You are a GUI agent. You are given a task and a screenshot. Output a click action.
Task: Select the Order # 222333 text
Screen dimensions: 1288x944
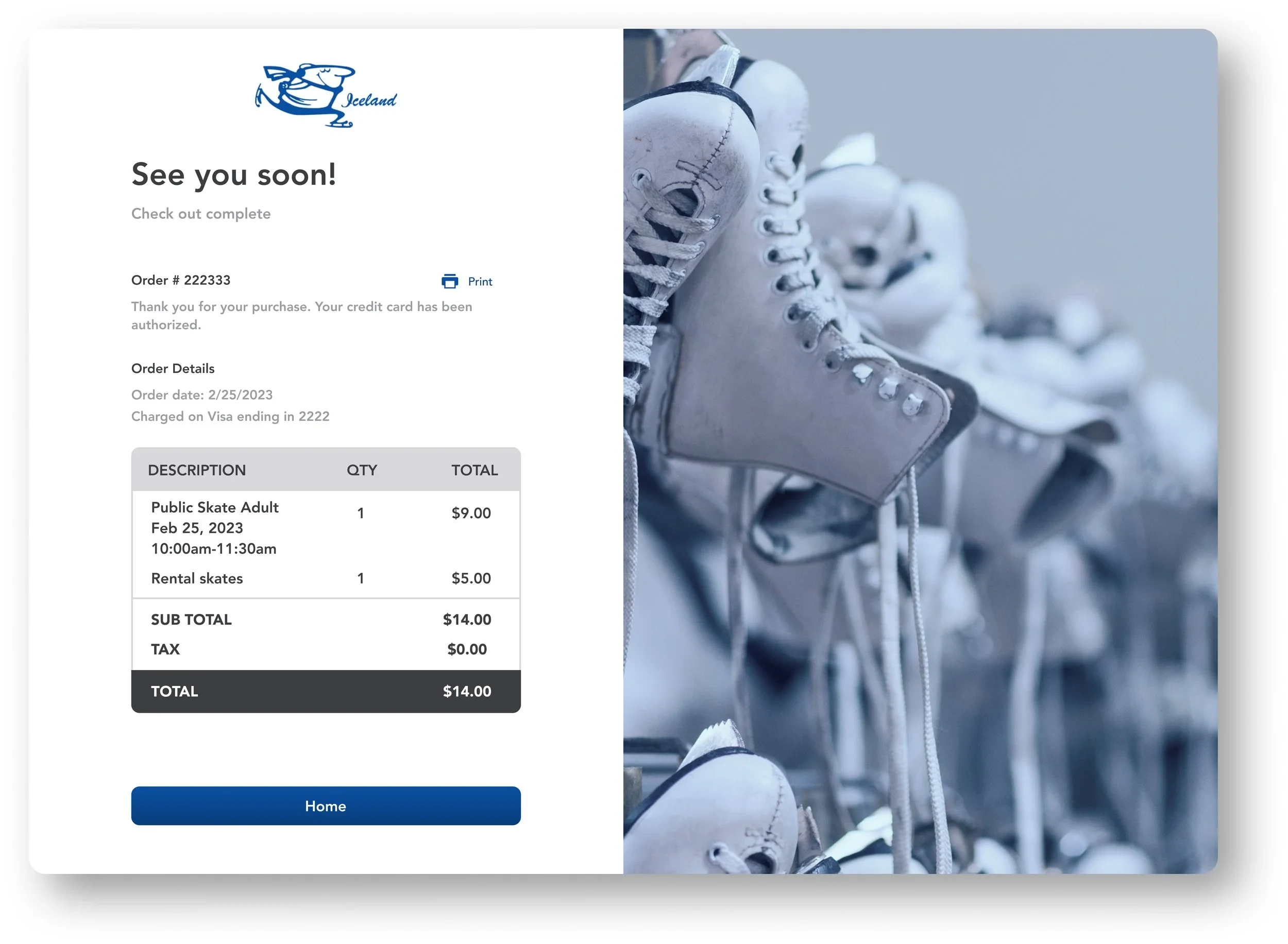coord(181,280)
